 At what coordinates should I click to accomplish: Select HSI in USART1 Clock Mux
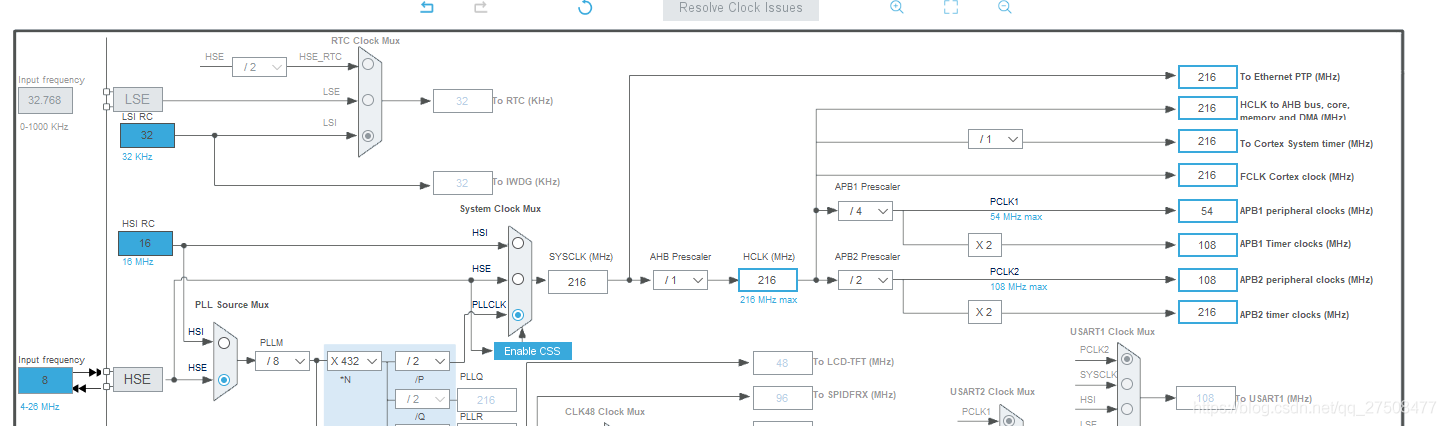(1127, 407)
